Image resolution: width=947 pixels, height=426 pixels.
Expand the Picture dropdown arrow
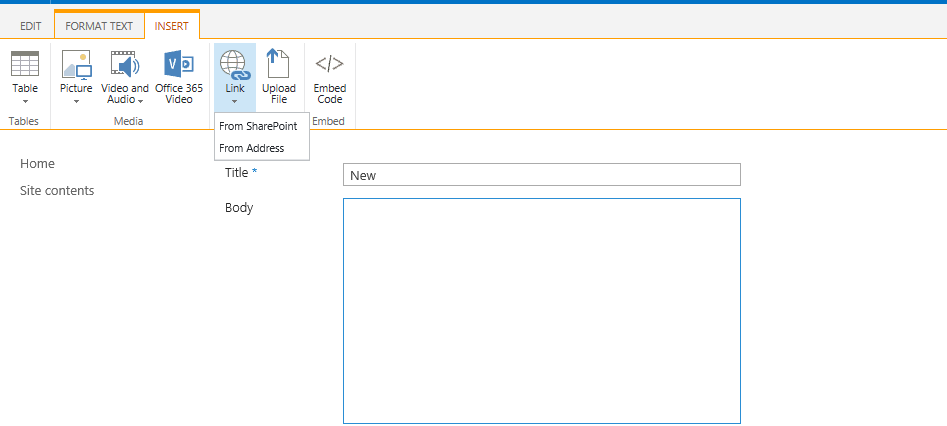click(x=76, y=102)
